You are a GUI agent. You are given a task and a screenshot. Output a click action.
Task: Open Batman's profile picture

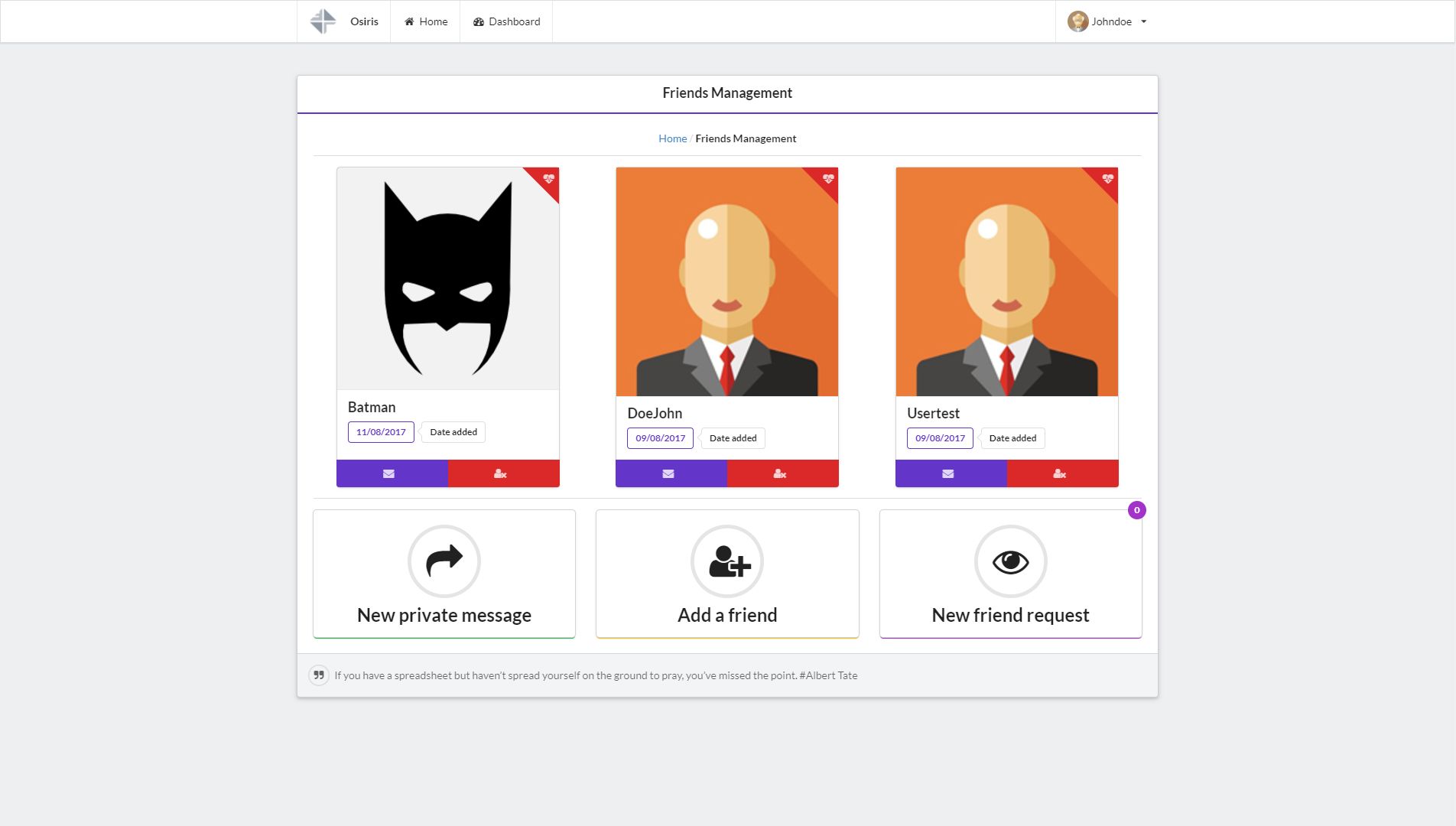[x=448, y=278]
